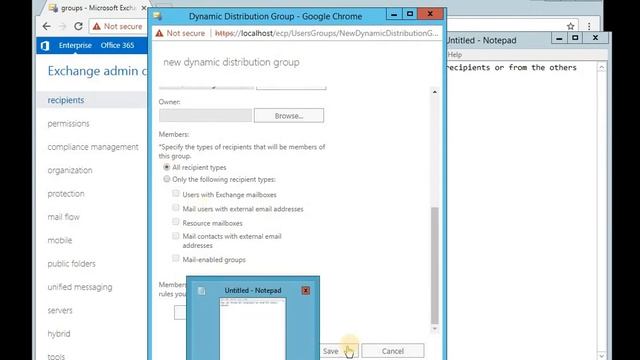
Task: Click the groups tab favicon in Chrome
Action: [53, 8]
